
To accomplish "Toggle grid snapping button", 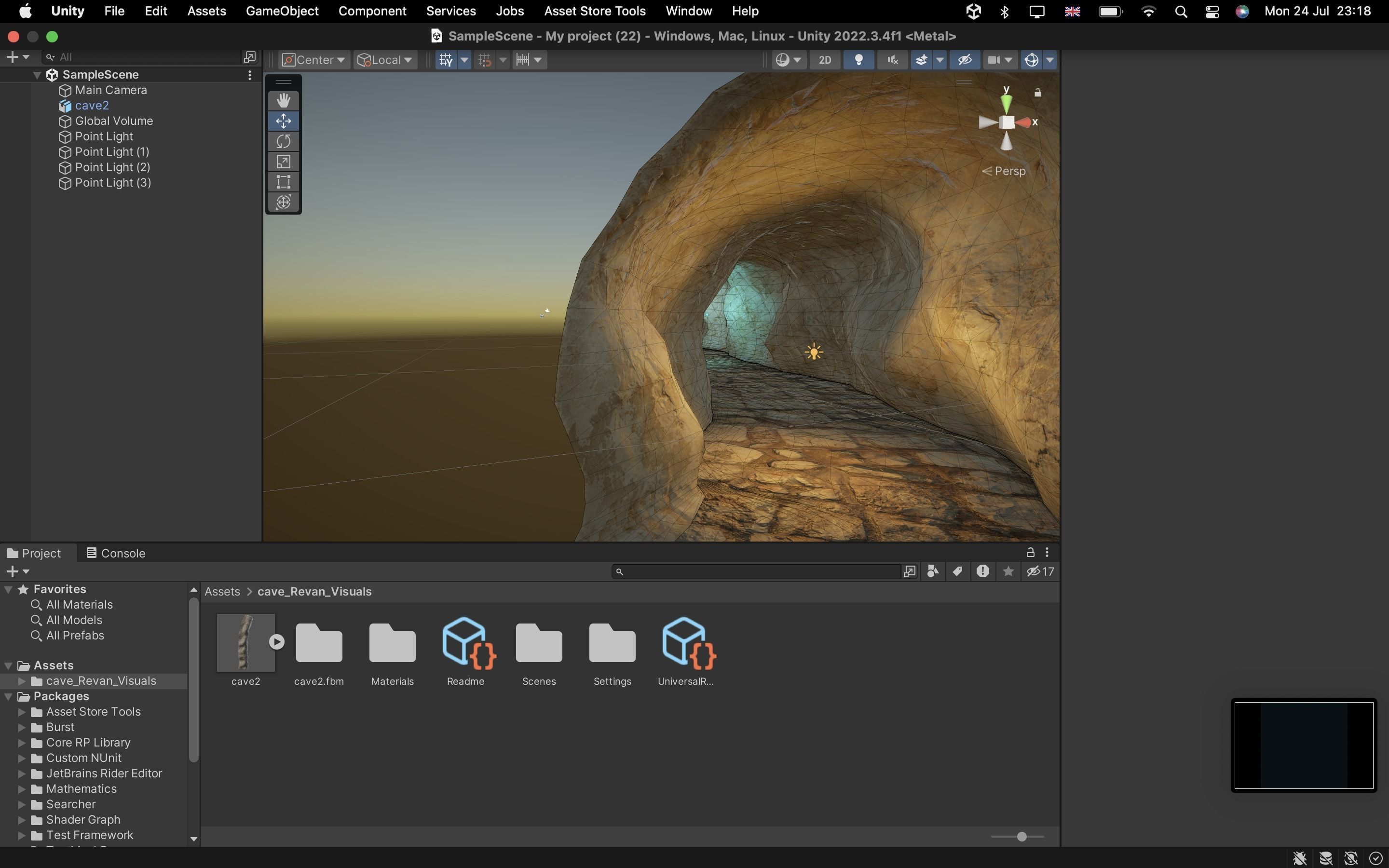I will click(x=485, y=60).
